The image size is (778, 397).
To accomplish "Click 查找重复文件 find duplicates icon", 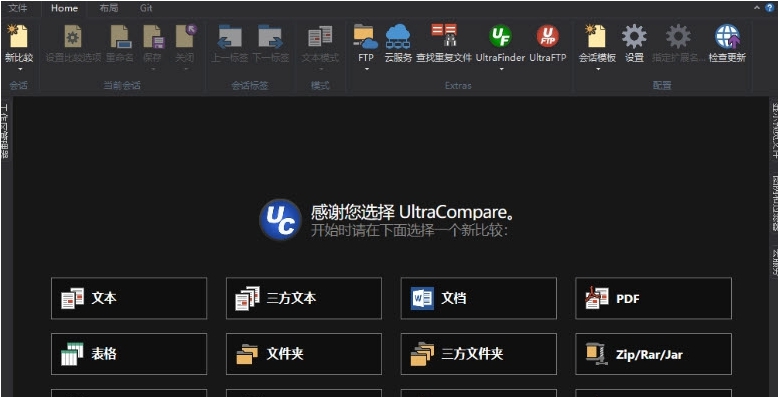I will tap(444, 35).
